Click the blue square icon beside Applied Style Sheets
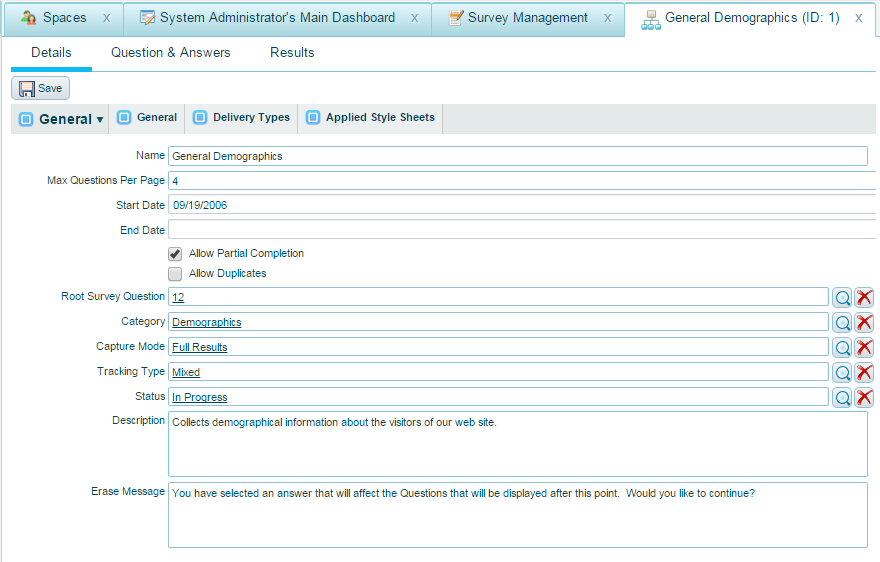 313,117
